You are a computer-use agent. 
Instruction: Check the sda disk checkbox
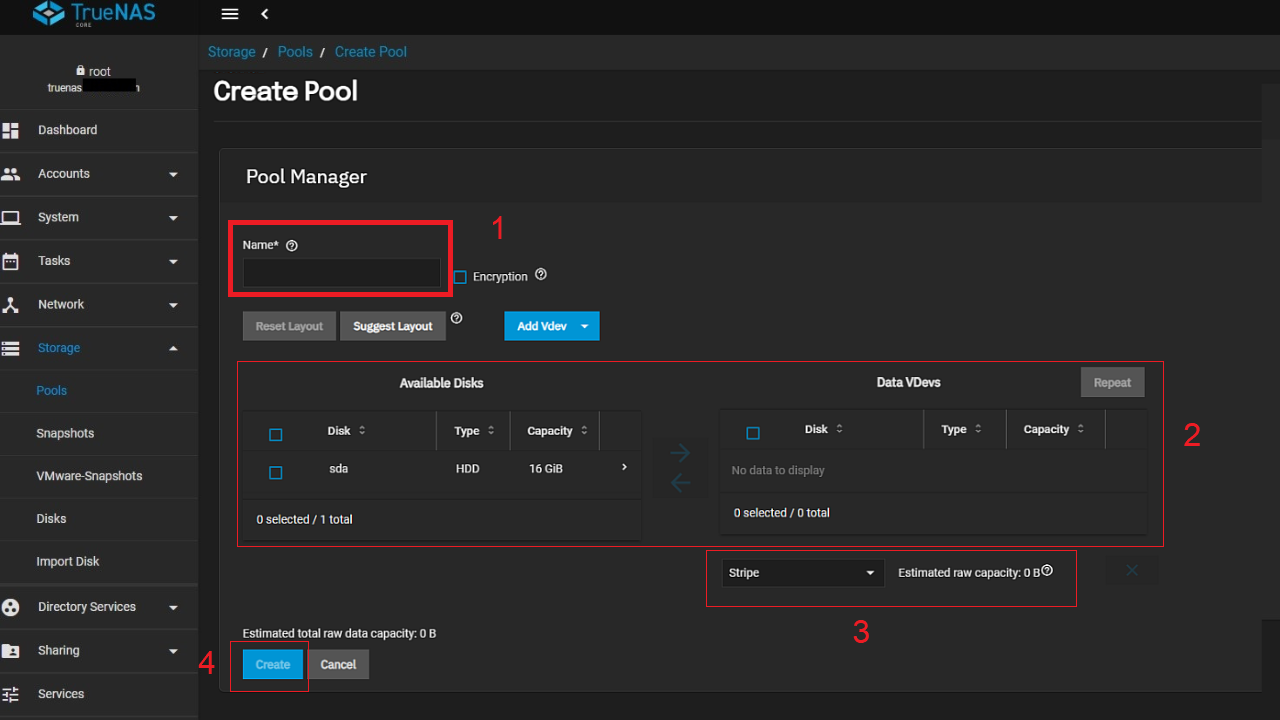tap(275, 472)
